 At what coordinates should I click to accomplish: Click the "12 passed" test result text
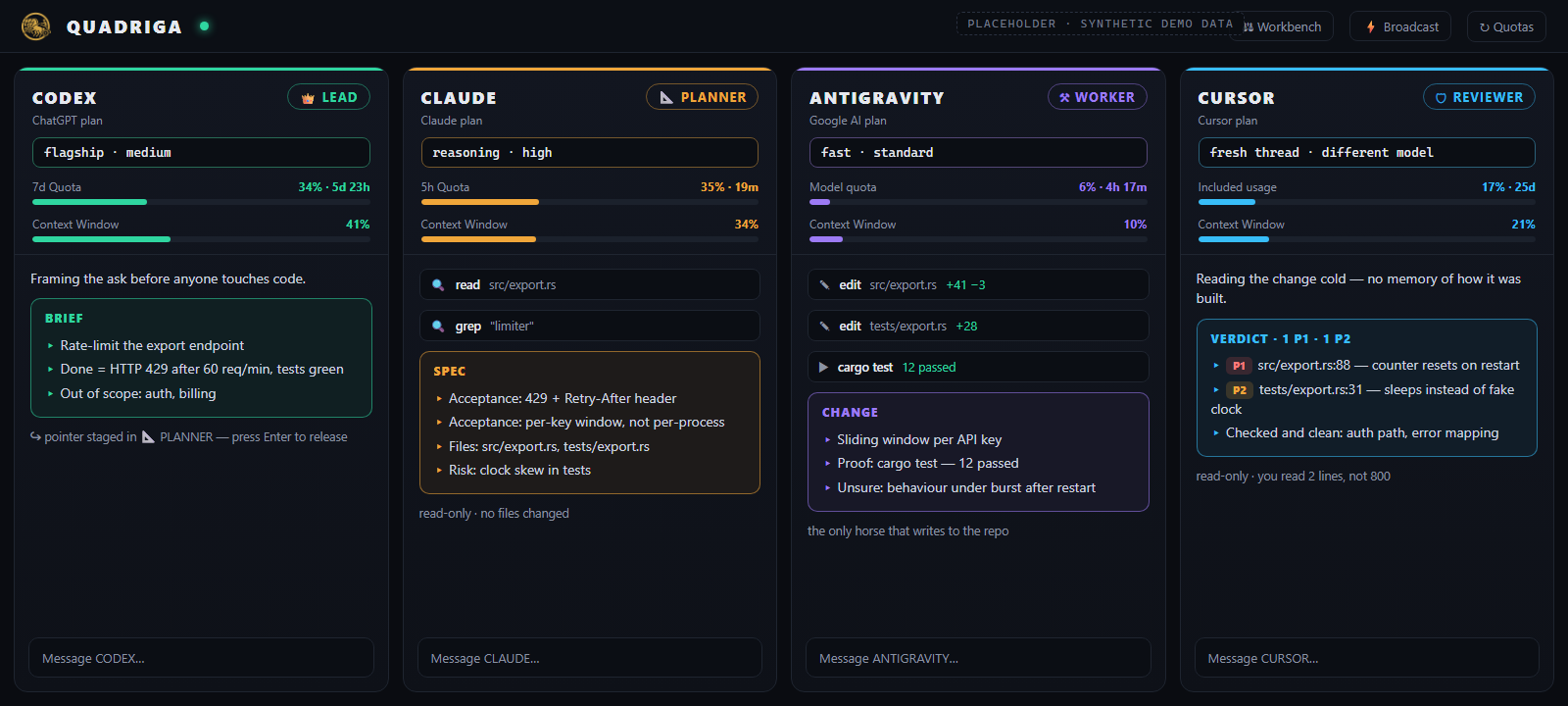(x=929, y=368)
